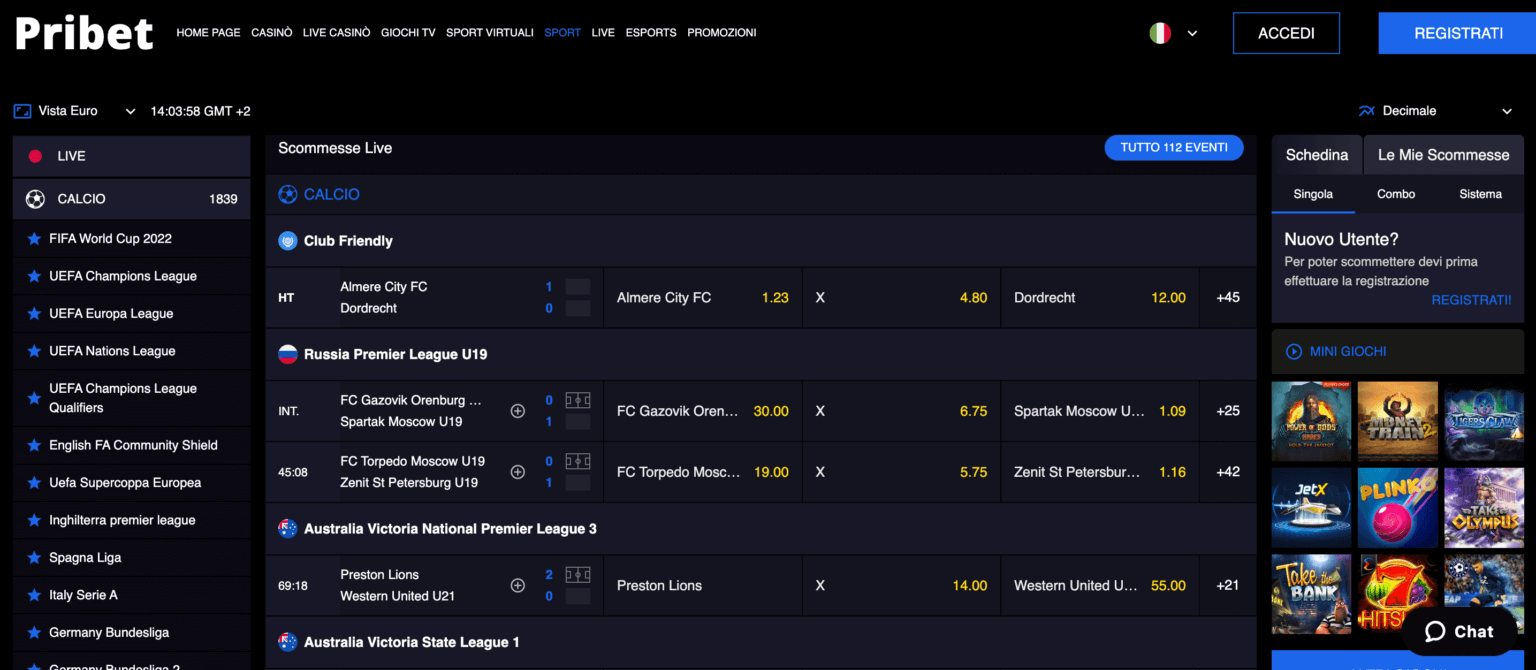Open the Chat support widget

coord(1459,632)
